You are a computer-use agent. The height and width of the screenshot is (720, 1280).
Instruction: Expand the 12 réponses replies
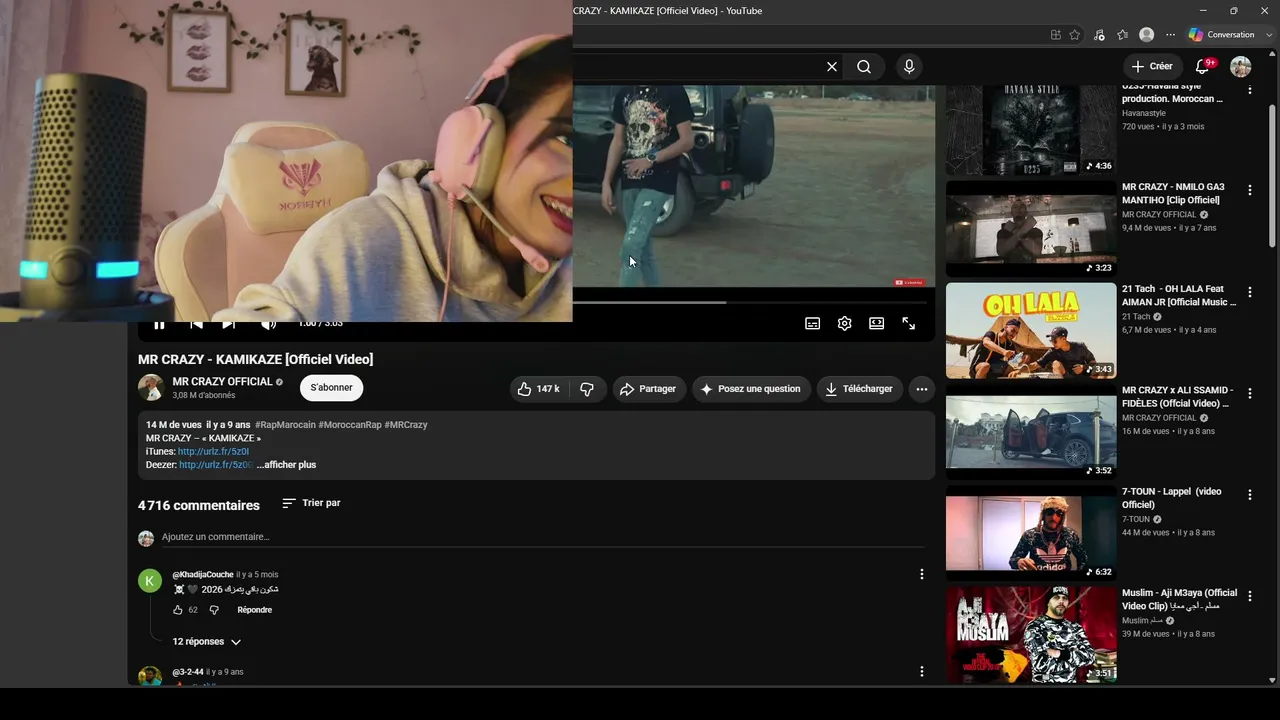point(207,642)
